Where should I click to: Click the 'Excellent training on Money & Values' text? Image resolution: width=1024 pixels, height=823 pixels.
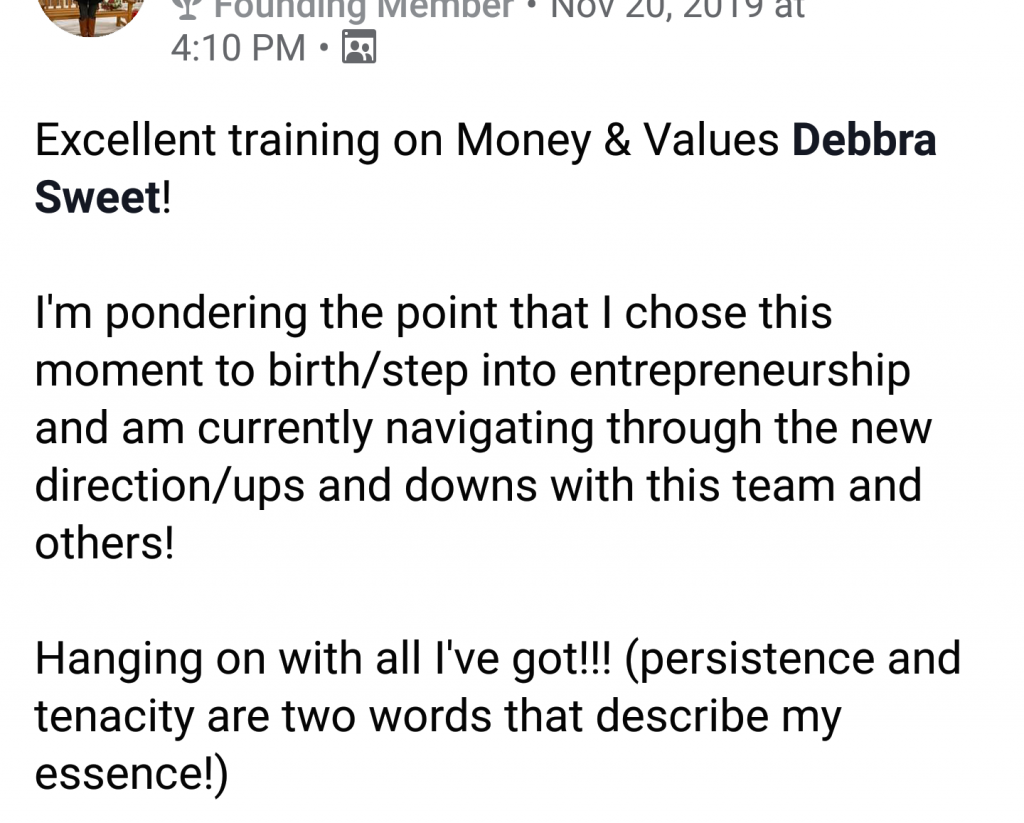tap(406, 141)
